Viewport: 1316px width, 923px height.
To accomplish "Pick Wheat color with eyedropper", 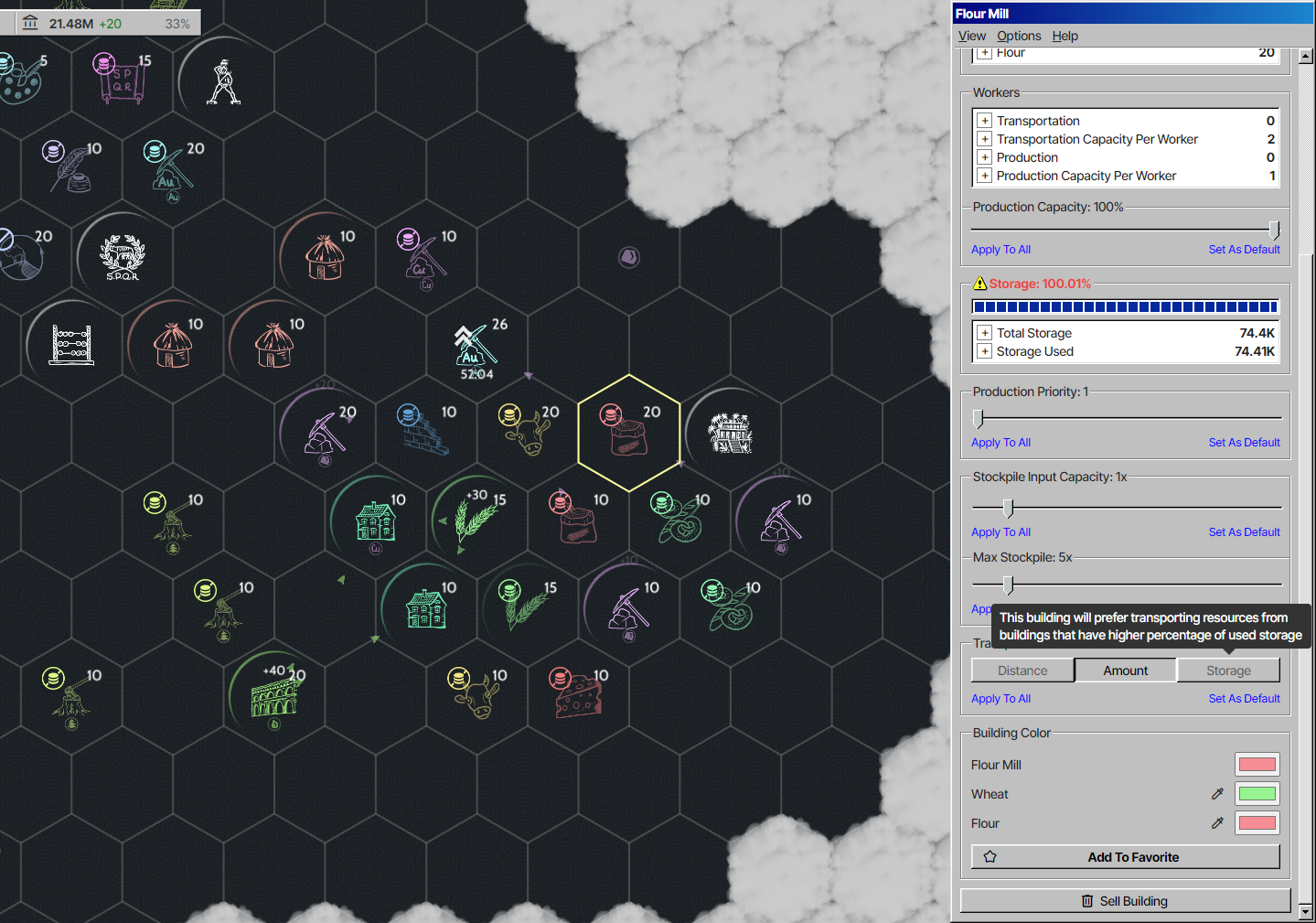I will point(1217,794).
